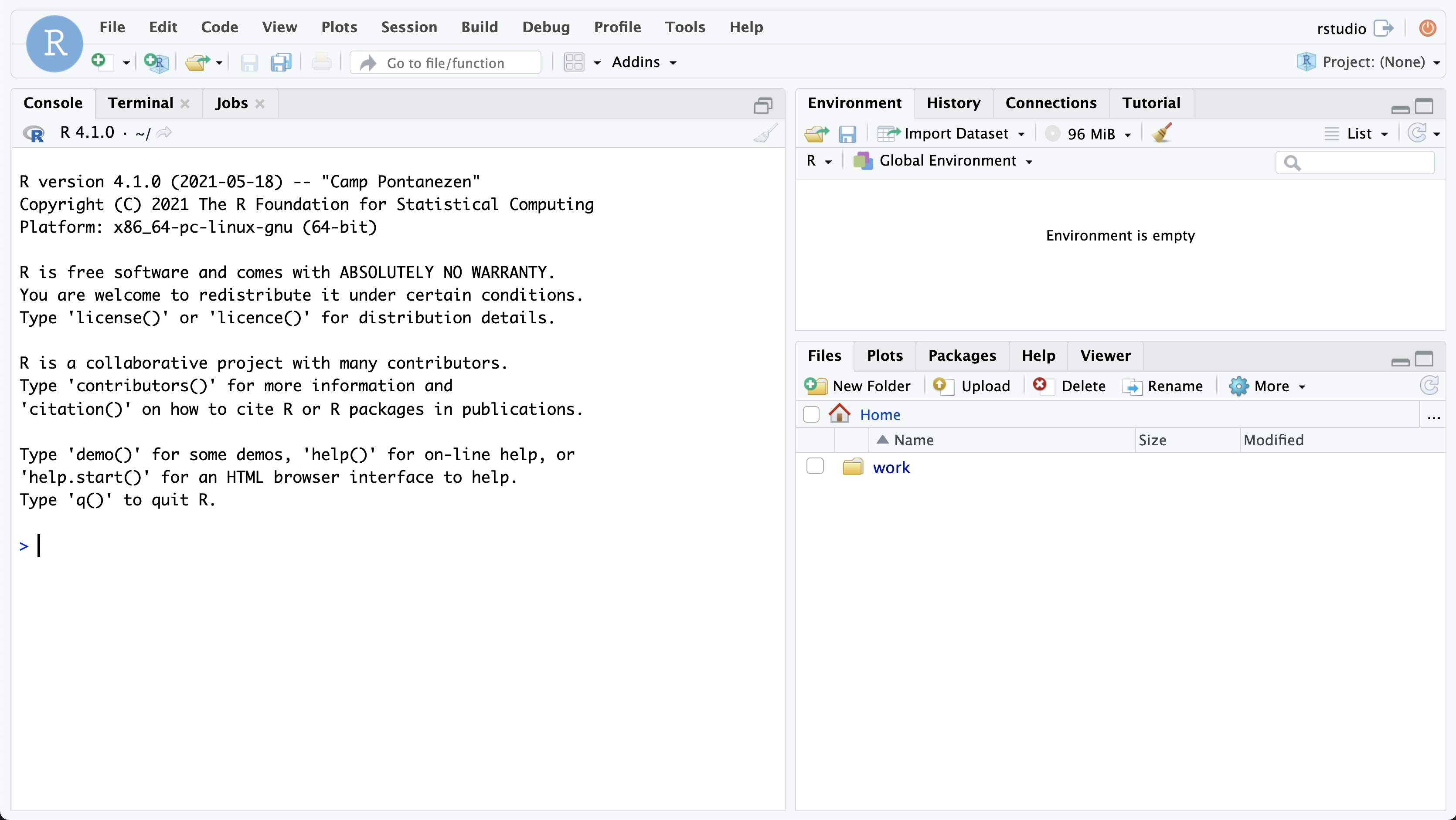Close the Jobs tab
The width and height of the screenshot is (1456, 820).
[x=260, y=104]
